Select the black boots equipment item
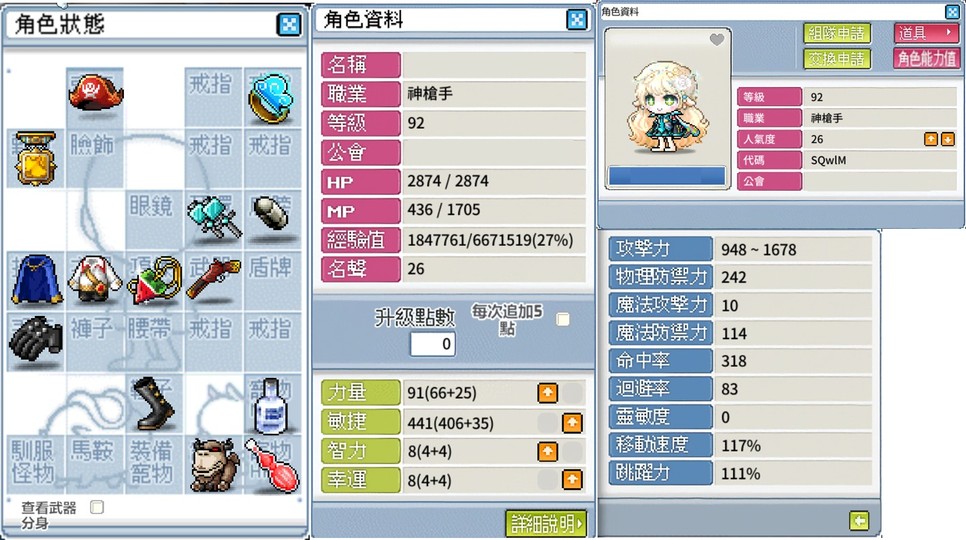966x540 pixels. click(154, 403)
